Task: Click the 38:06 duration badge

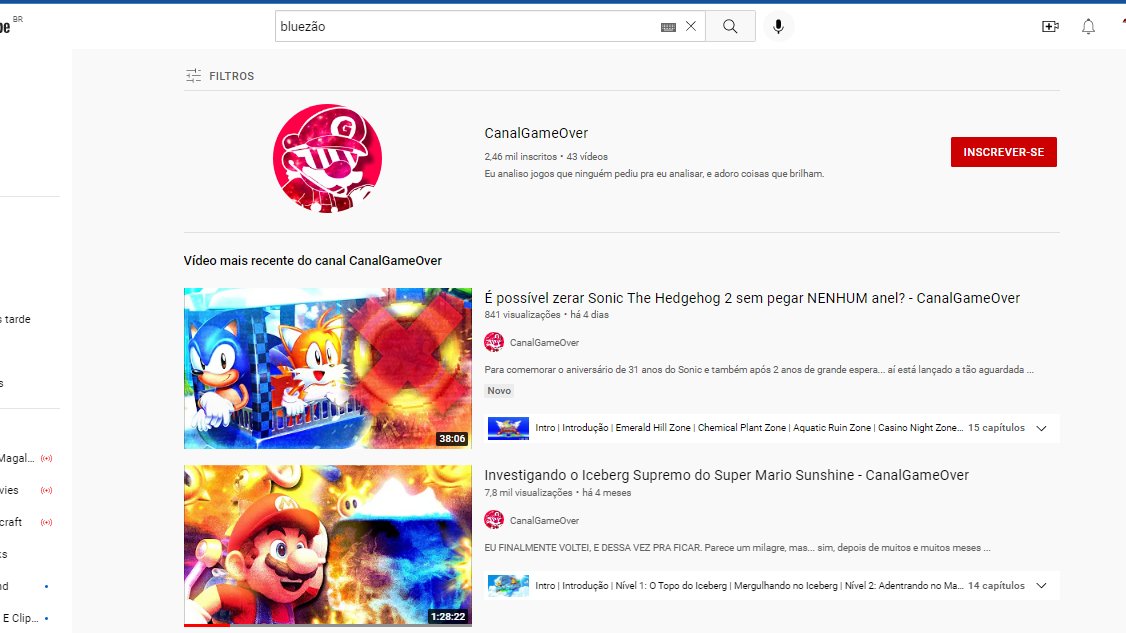Action: 452,438
